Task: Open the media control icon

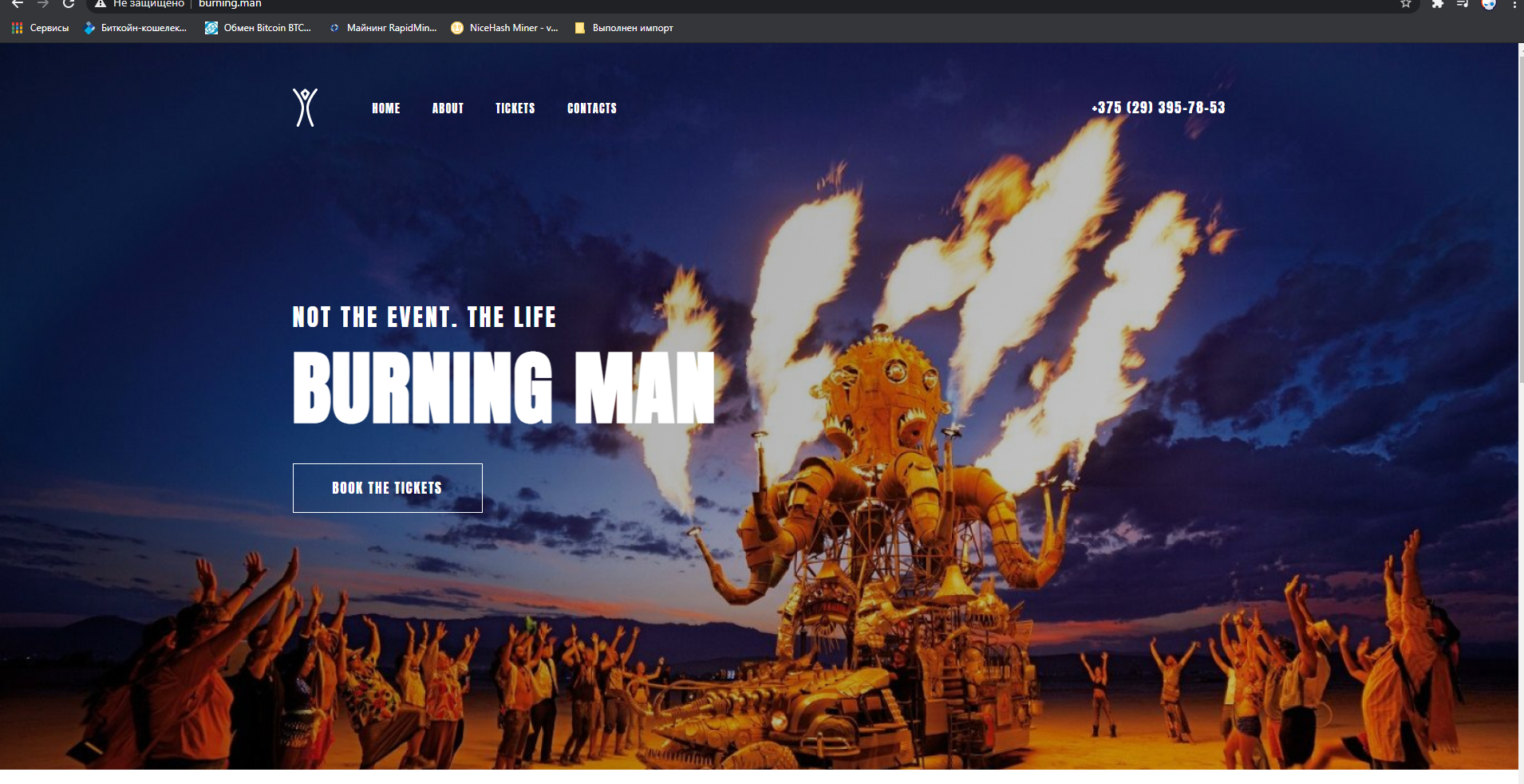Action: (x=1463, y=4)
